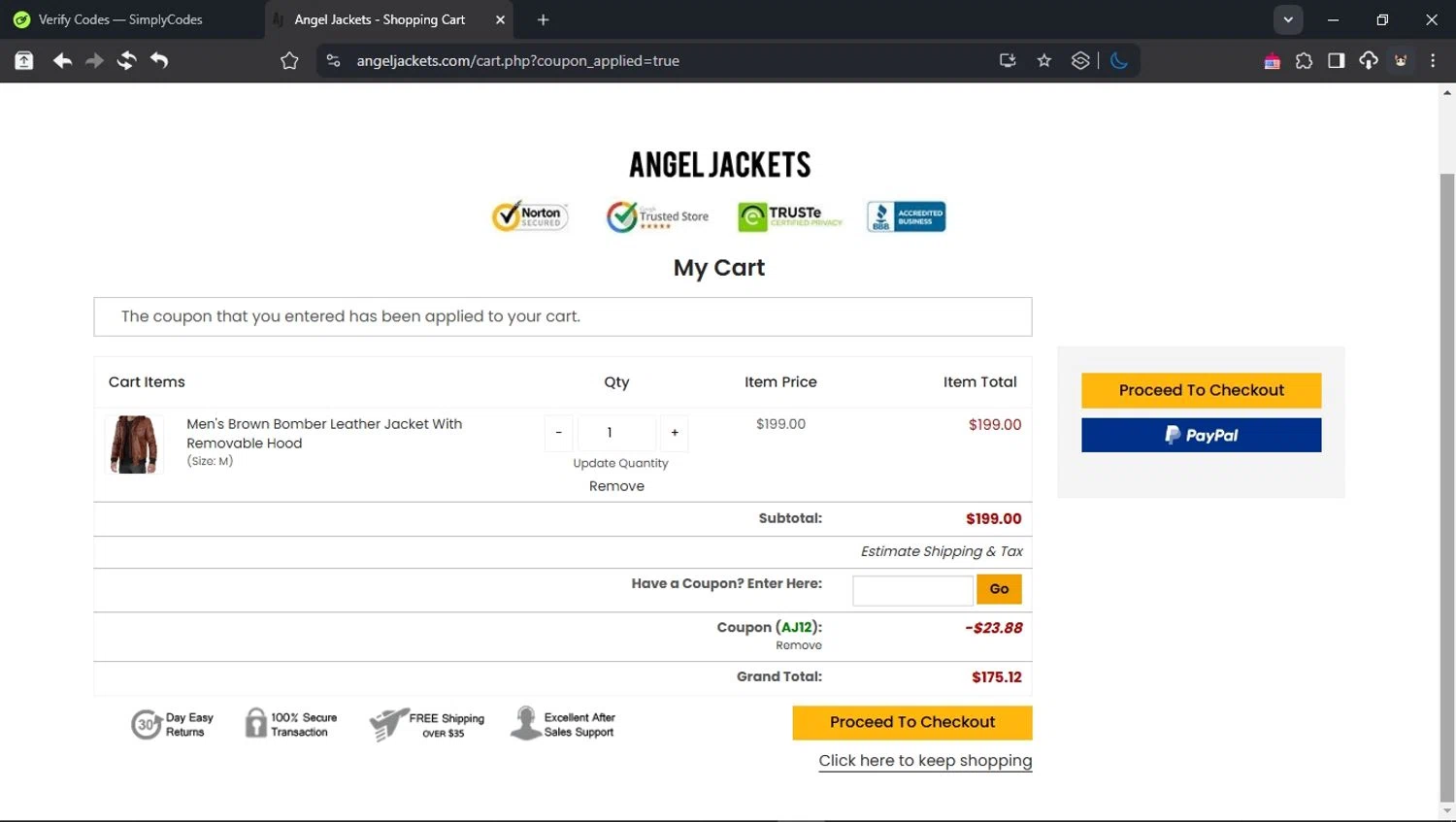The height and width of the screenshot is (822, 1456).
Task: Click the install app icon in address bar
Action: click(1008, 60)
